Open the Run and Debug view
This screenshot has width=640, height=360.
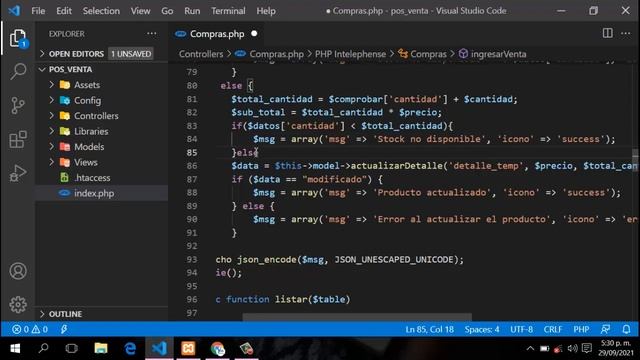pos(18,173)
